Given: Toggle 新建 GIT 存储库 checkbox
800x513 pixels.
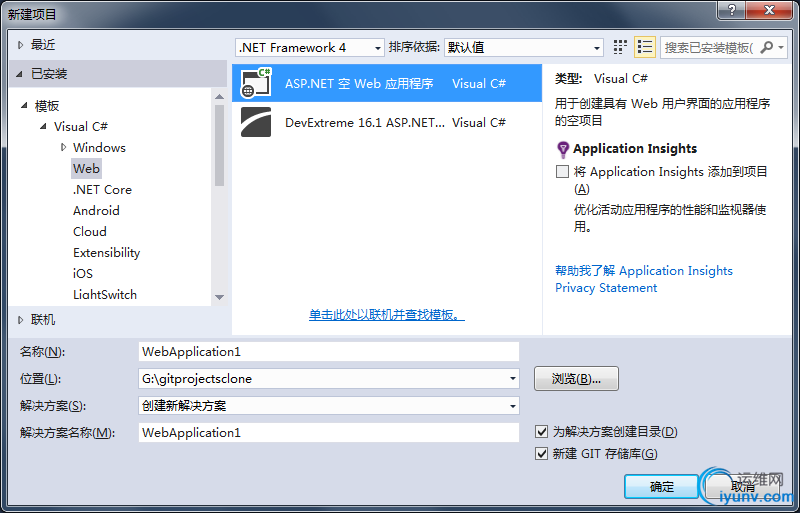Looking at the screenshot, I should [x=541, y=453].
